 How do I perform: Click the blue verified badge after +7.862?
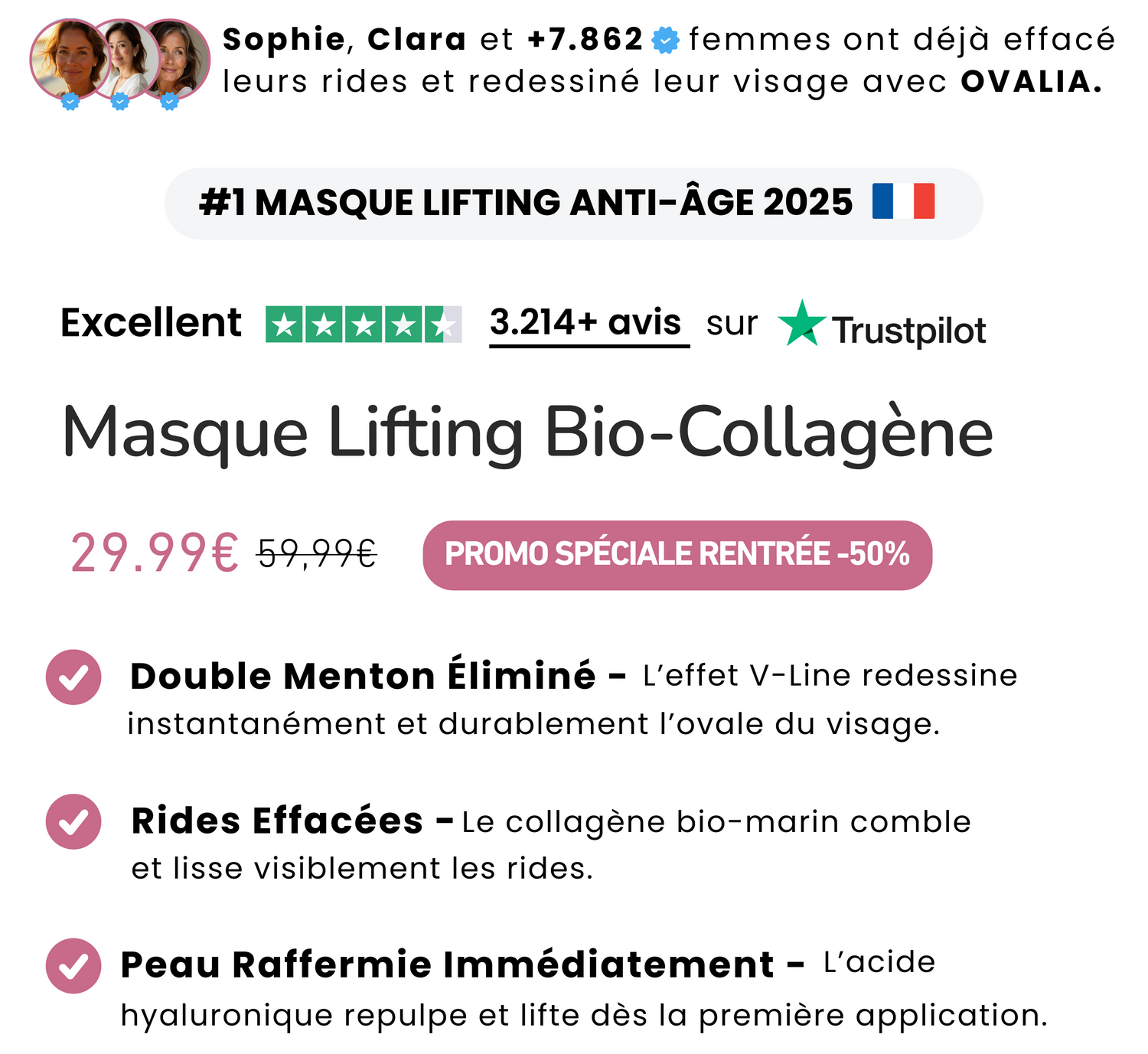(x=666, y=41)
